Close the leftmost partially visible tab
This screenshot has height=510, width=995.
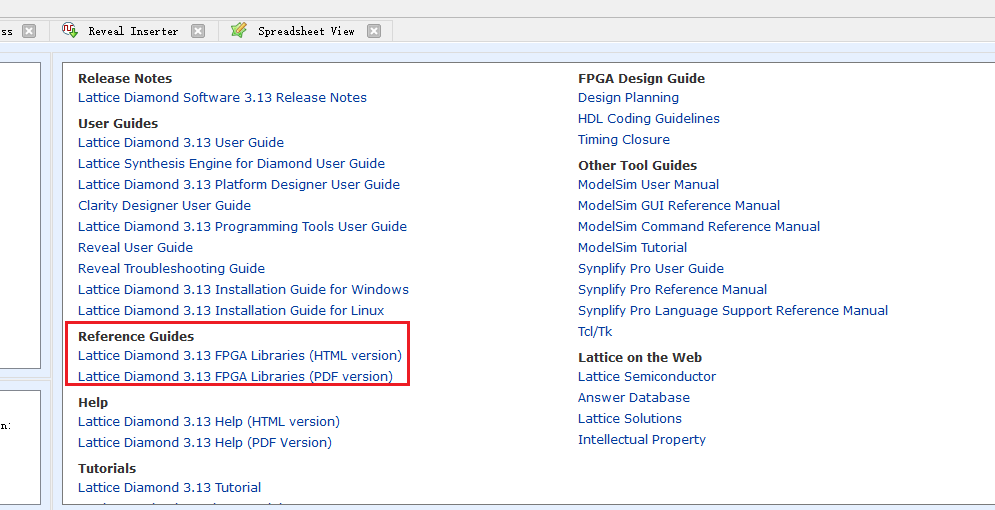(x=29, y=31)
